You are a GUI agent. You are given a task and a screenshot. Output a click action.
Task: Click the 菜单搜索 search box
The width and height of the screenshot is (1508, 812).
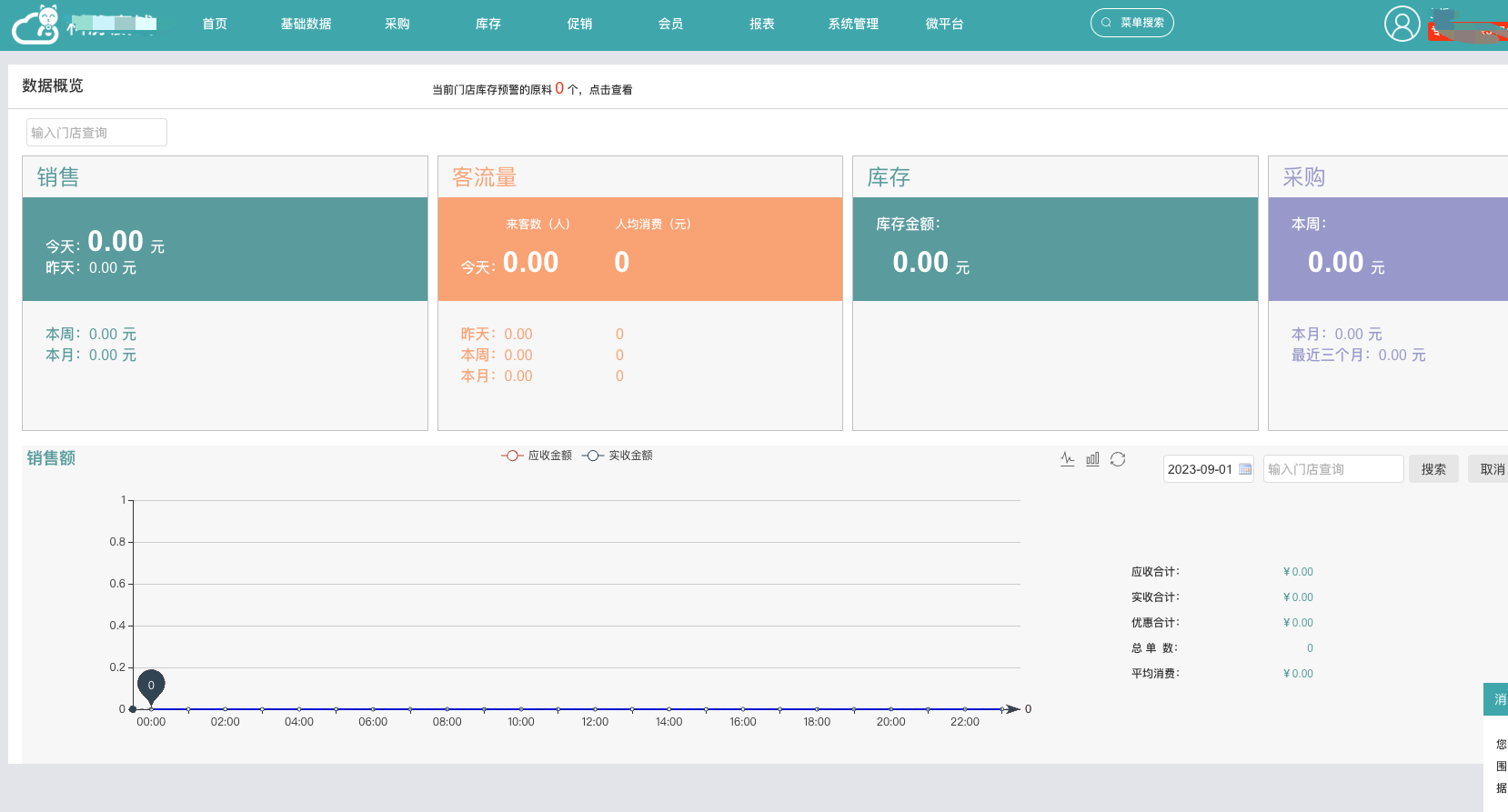tap(1132, 23)
